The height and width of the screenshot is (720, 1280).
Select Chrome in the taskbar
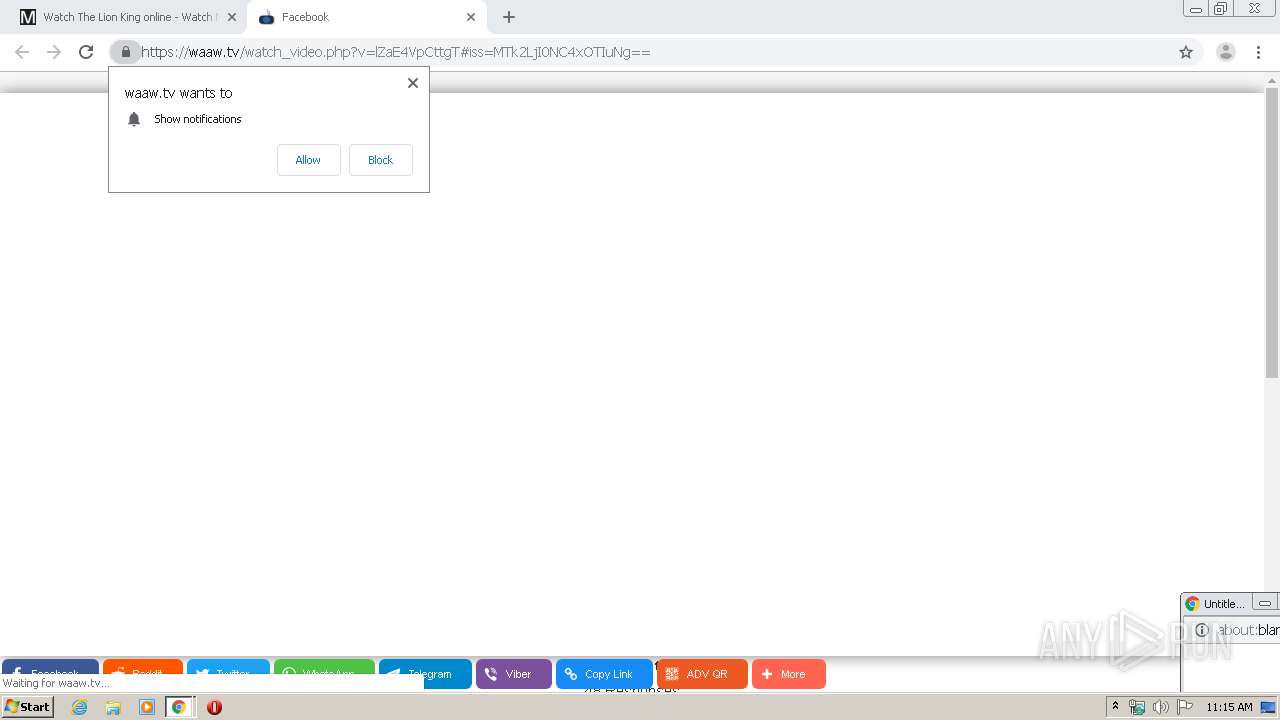[179, 707]
